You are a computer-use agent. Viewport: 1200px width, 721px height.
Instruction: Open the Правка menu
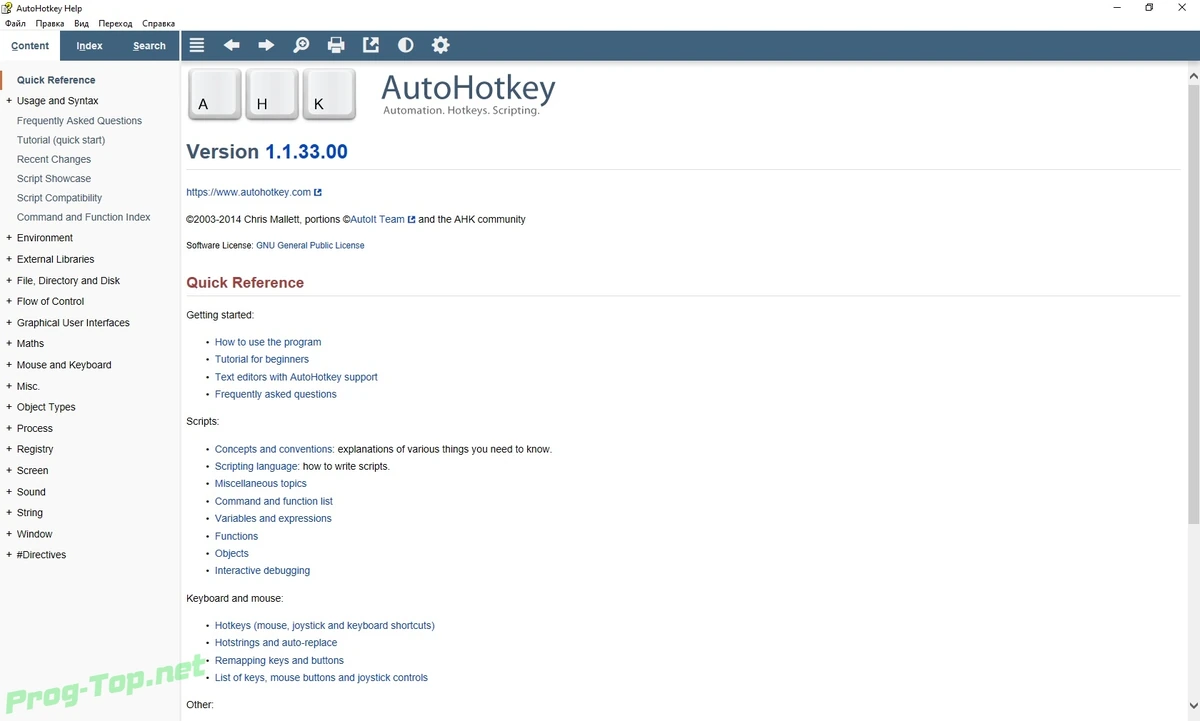(x=50, y=23)
